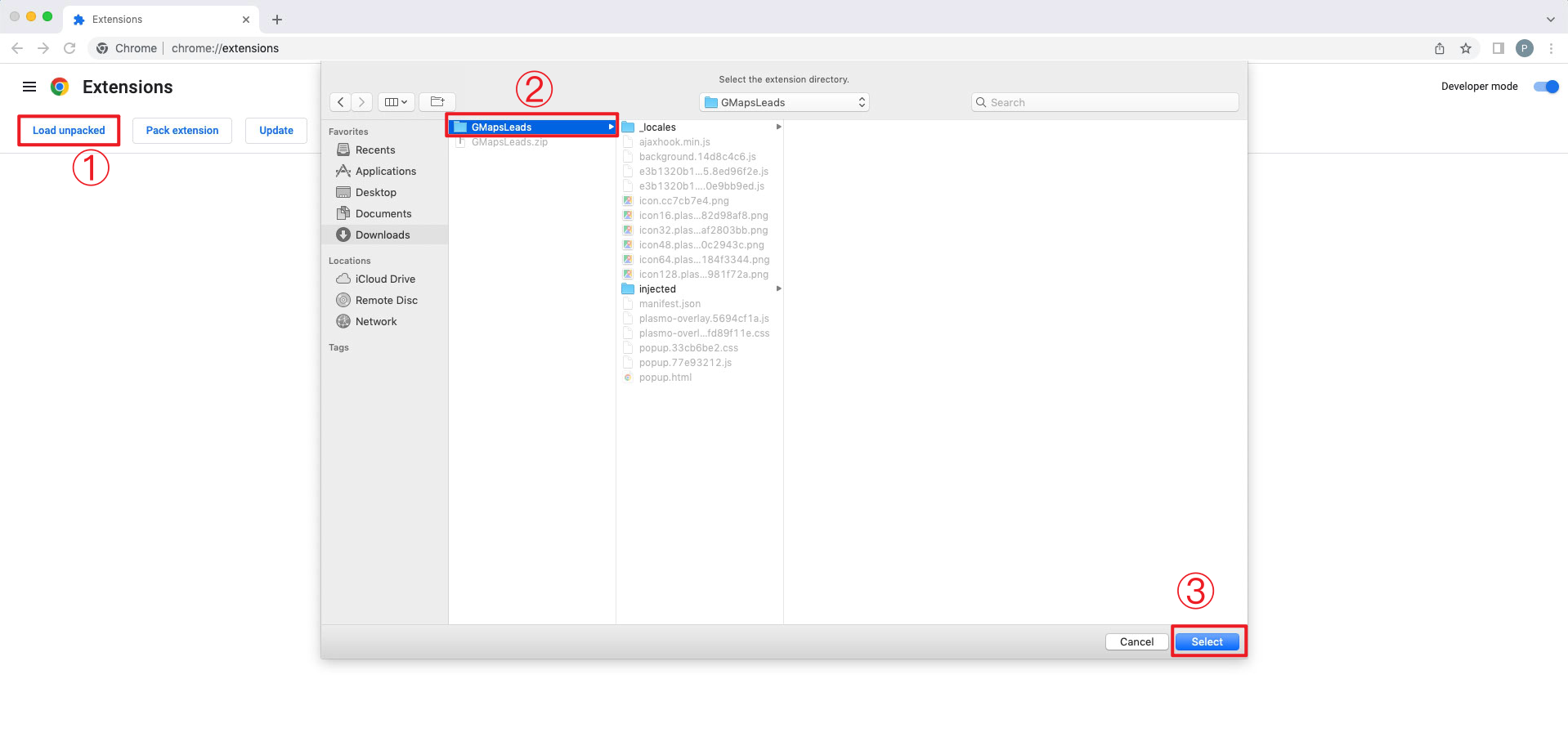1568x755 pixels.
Task: Select Downloads in the Favorites sidebar
Action: (x=383, y=235)
